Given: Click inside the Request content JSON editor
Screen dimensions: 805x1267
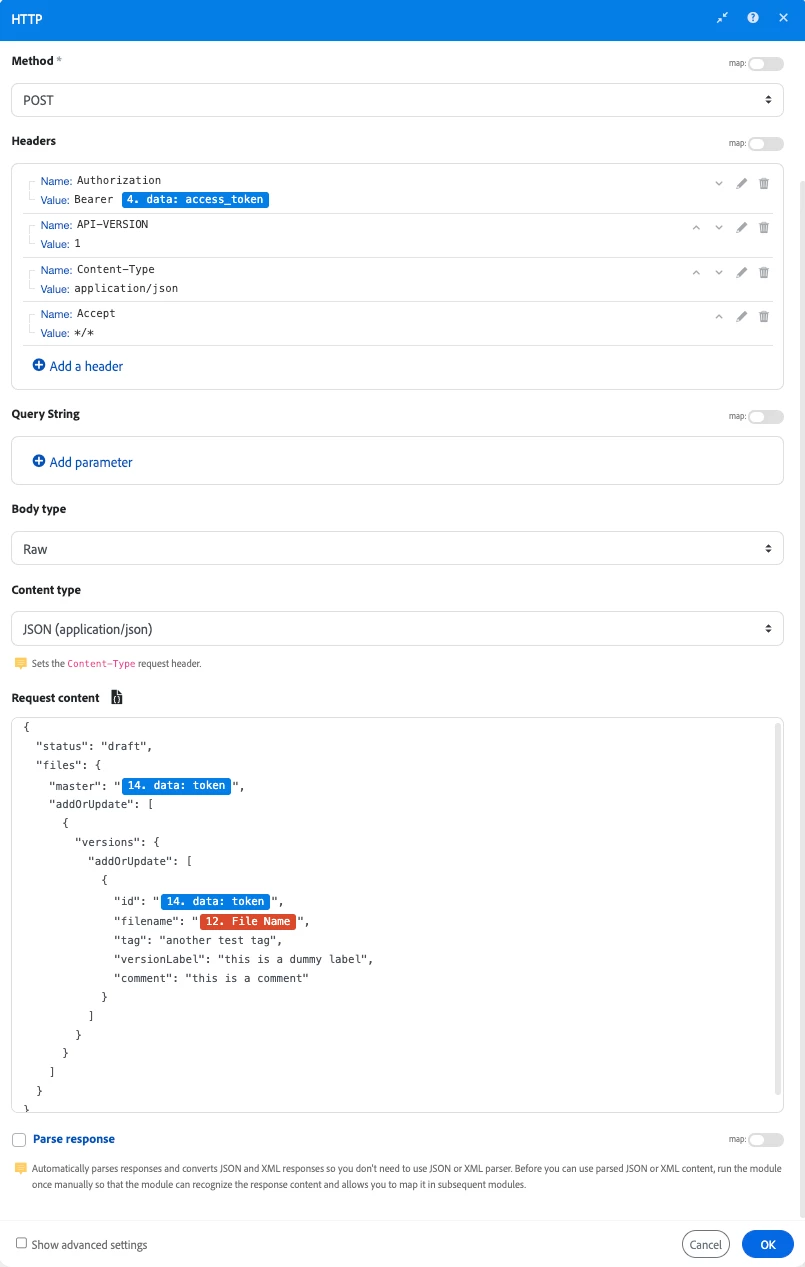Looking at the screenshot, I should 397,914.
